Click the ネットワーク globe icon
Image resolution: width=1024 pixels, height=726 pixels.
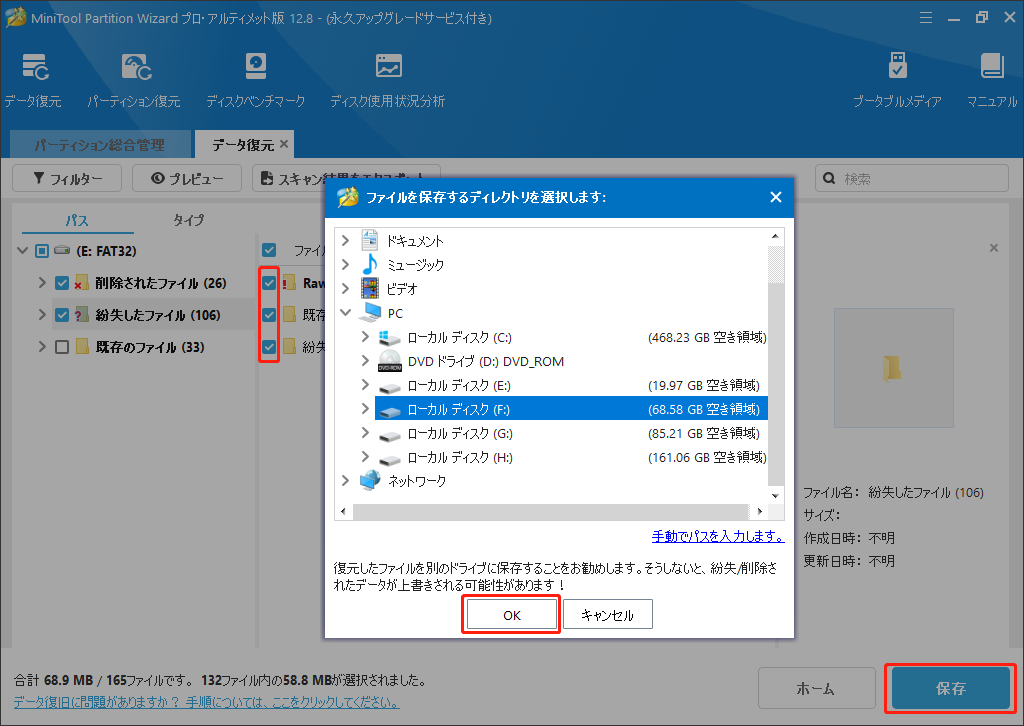tap(370, 481)
